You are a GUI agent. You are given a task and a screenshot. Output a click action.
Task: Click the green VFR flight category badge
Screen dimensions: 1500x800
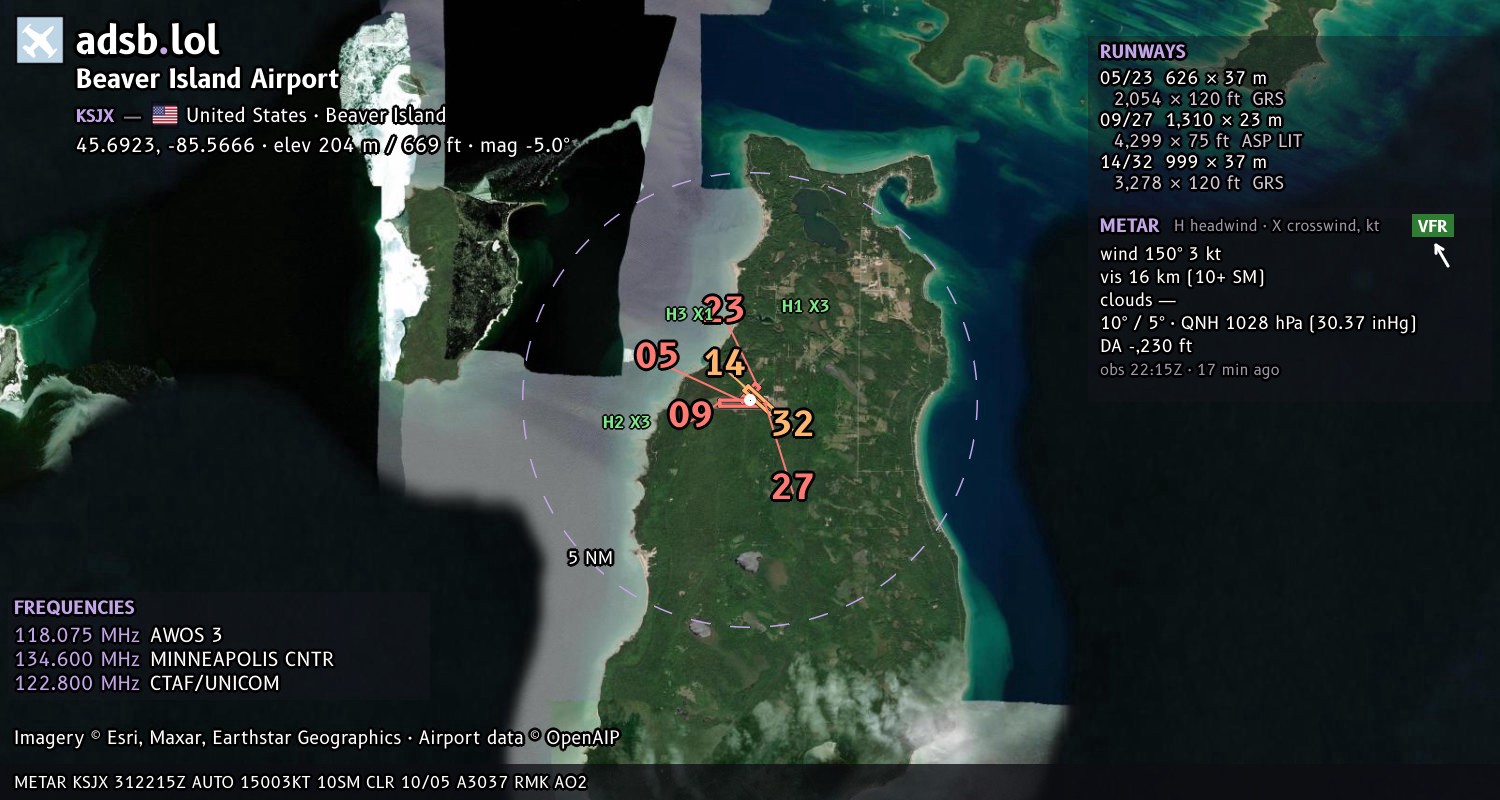1433,226
